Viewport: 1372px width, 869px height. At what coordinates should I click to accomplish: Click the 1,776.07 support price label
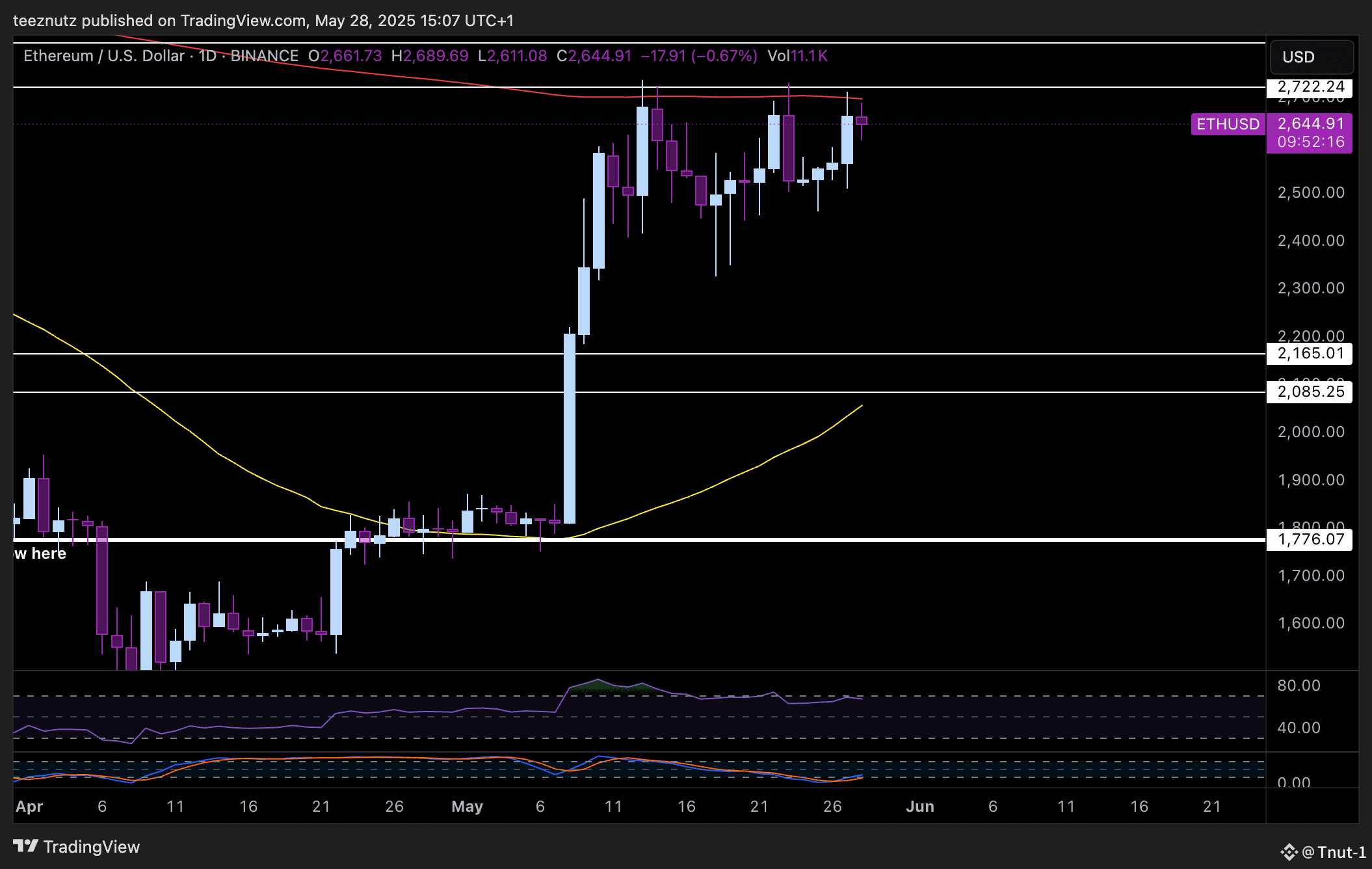[1310, 540]
